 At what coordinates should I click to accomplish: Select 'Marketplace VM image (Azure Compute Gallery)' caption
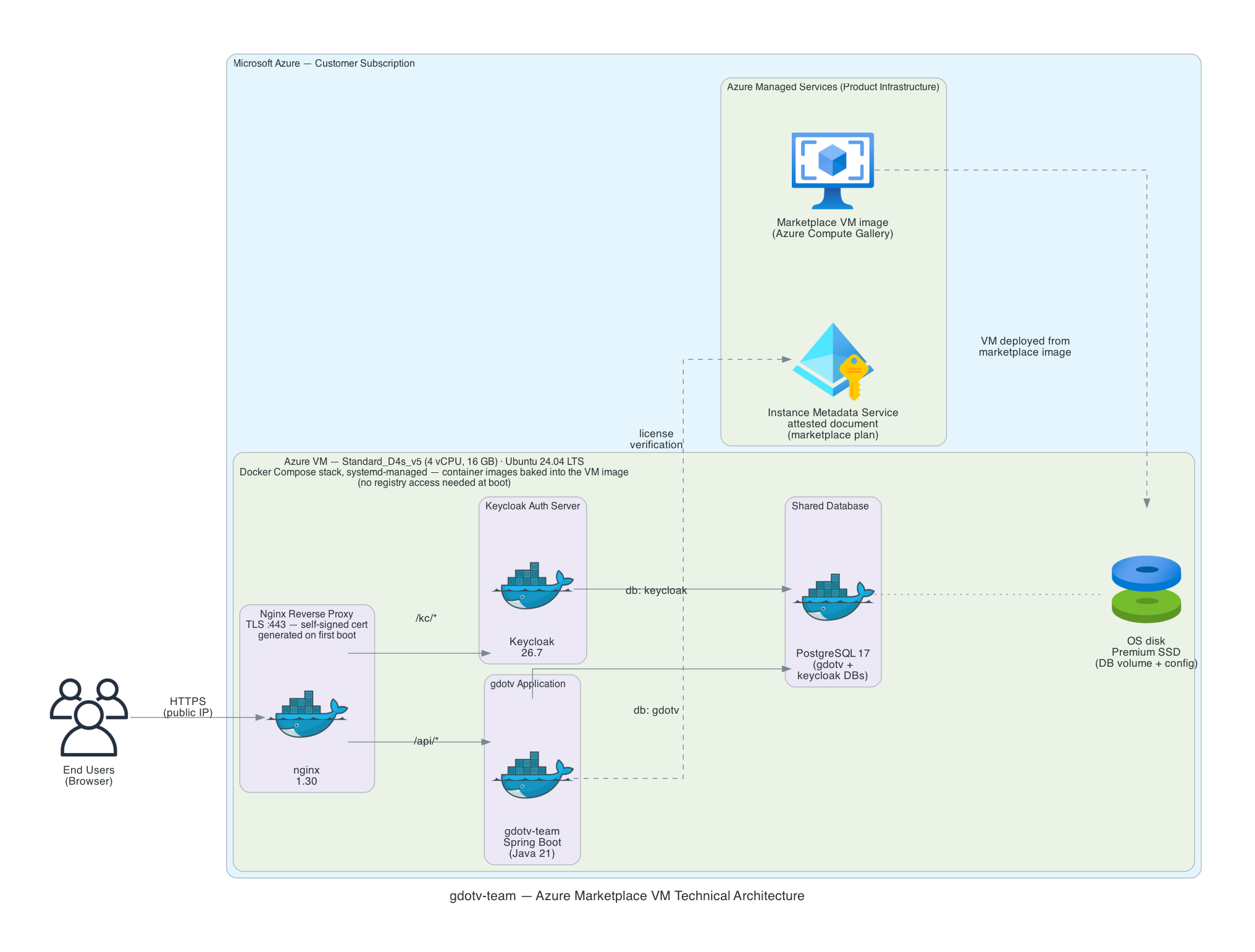(833, 228)
